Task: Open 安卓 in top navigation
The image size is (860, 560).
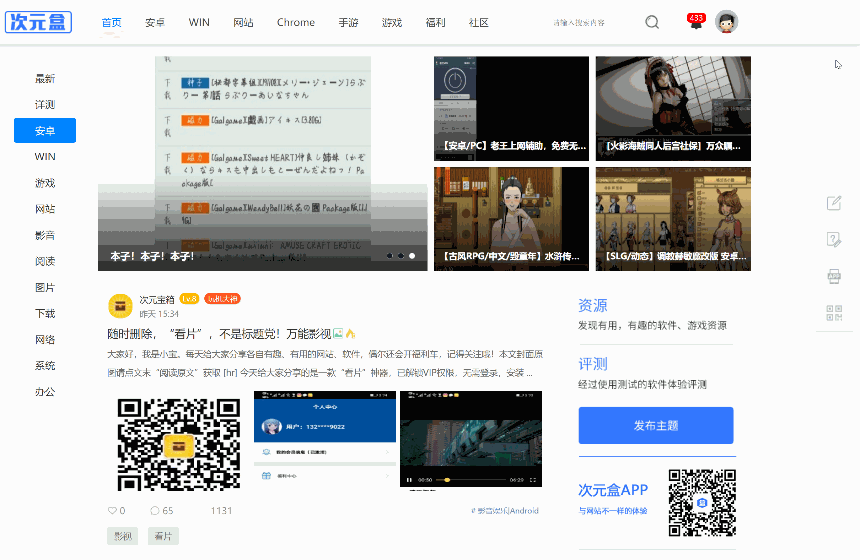Action: click(155, 22)
